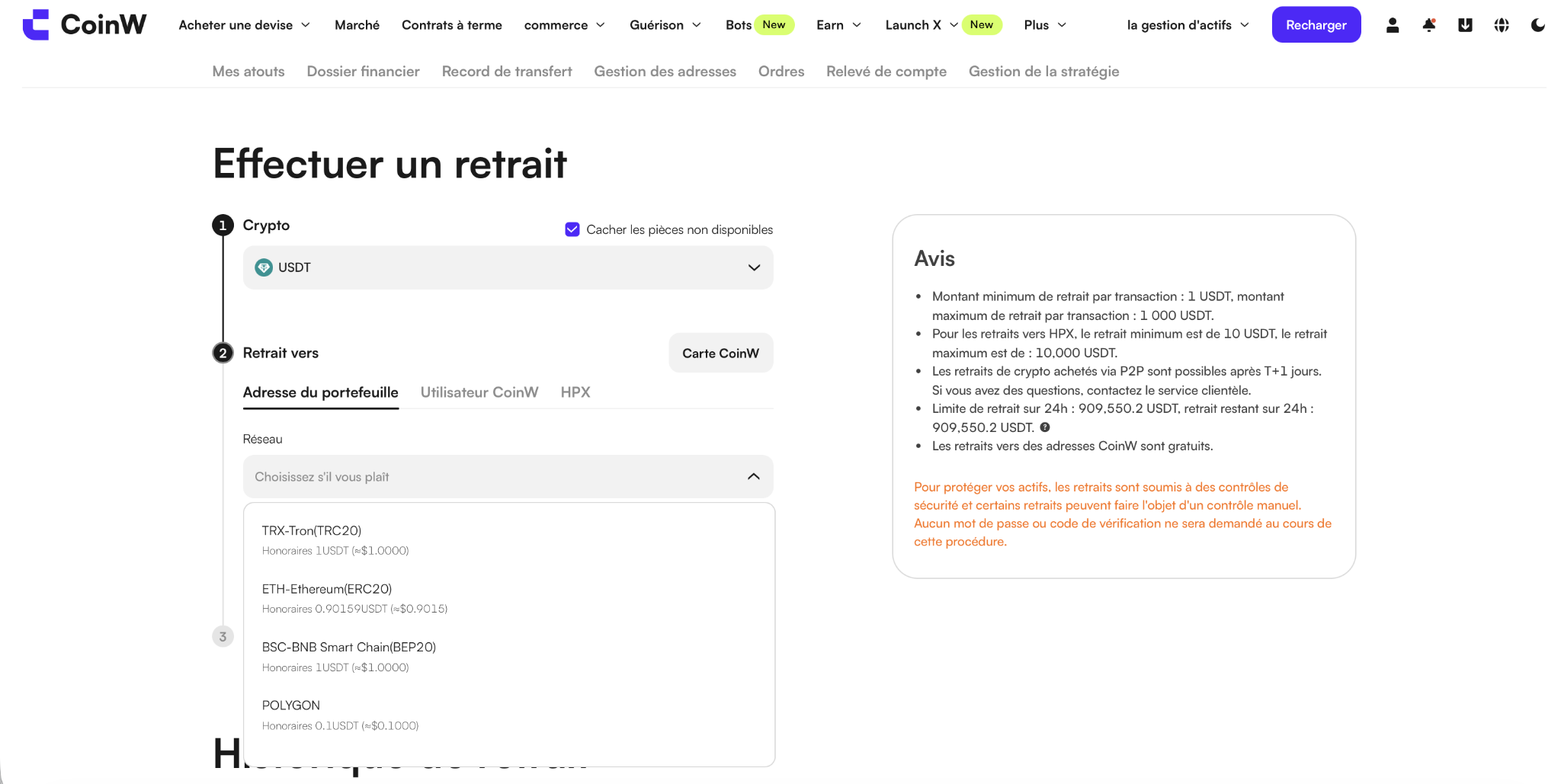Switch to Utilisateur CoinW tab
Viewport: 1561px width, 784px height.
point(479,392)
